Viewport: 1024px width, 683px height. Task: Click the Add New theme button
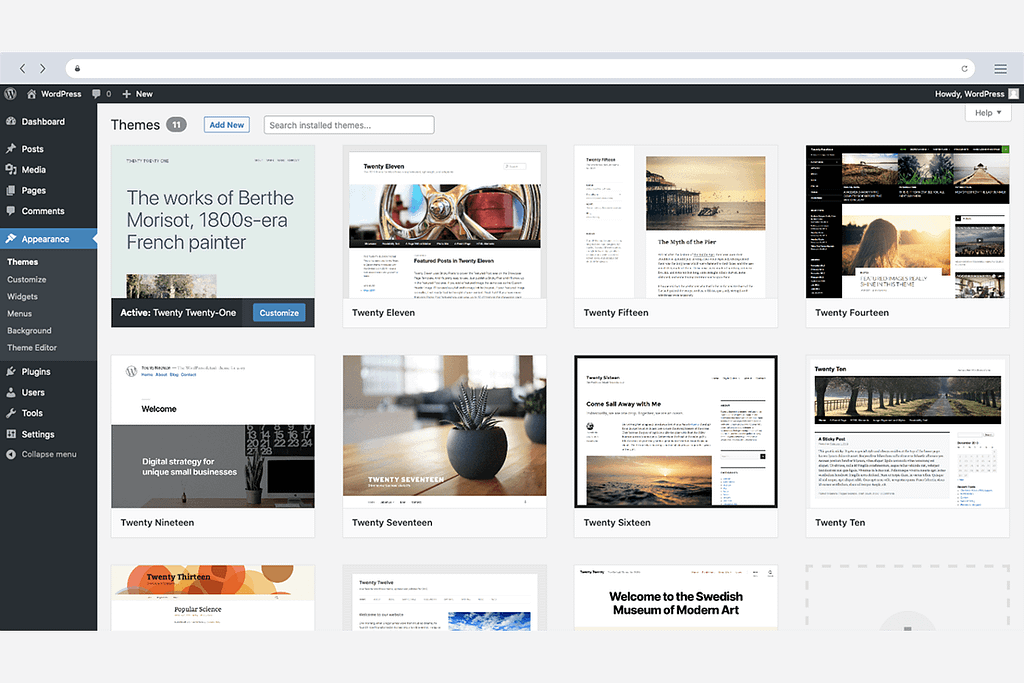[x=227, y=125]
